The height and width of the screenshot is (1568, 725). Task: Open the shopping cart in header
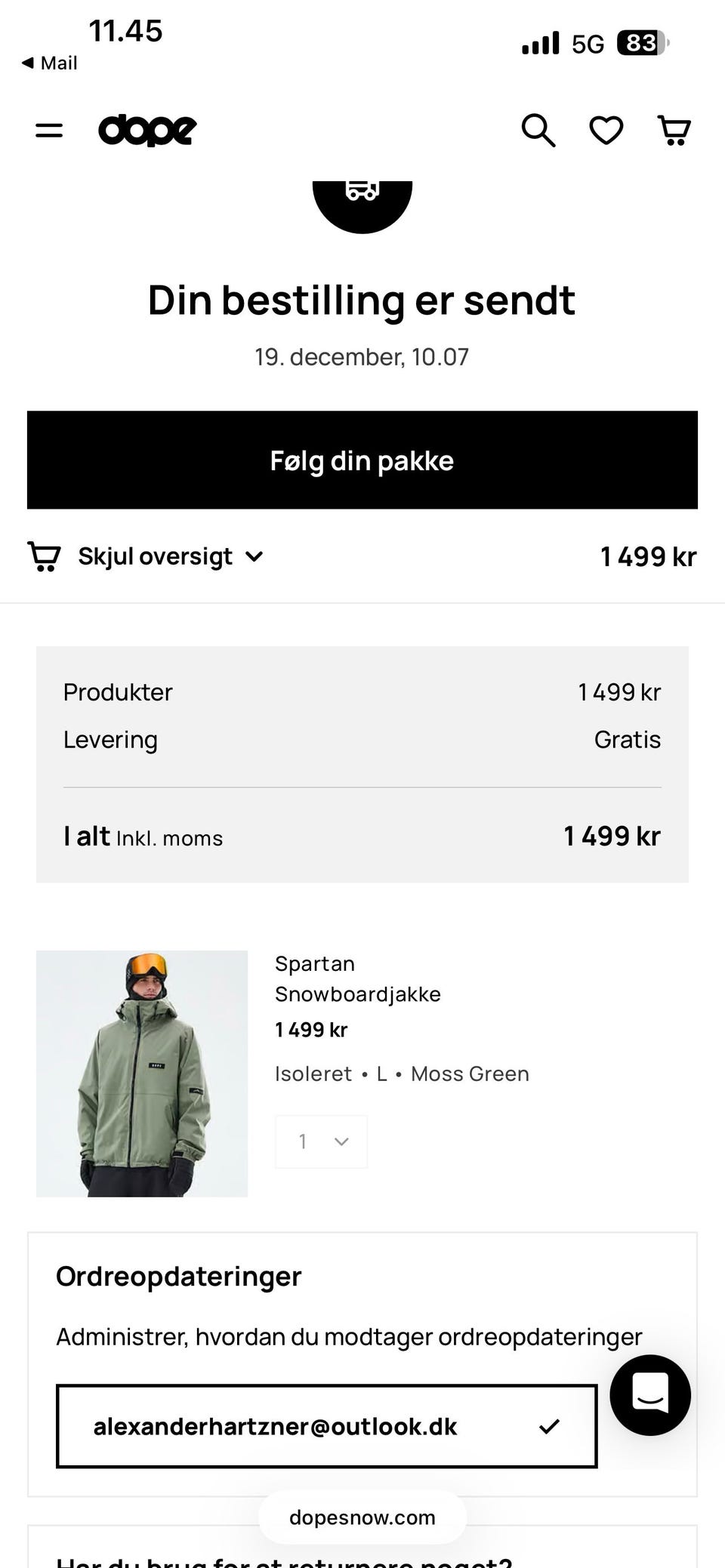(674, 131)
